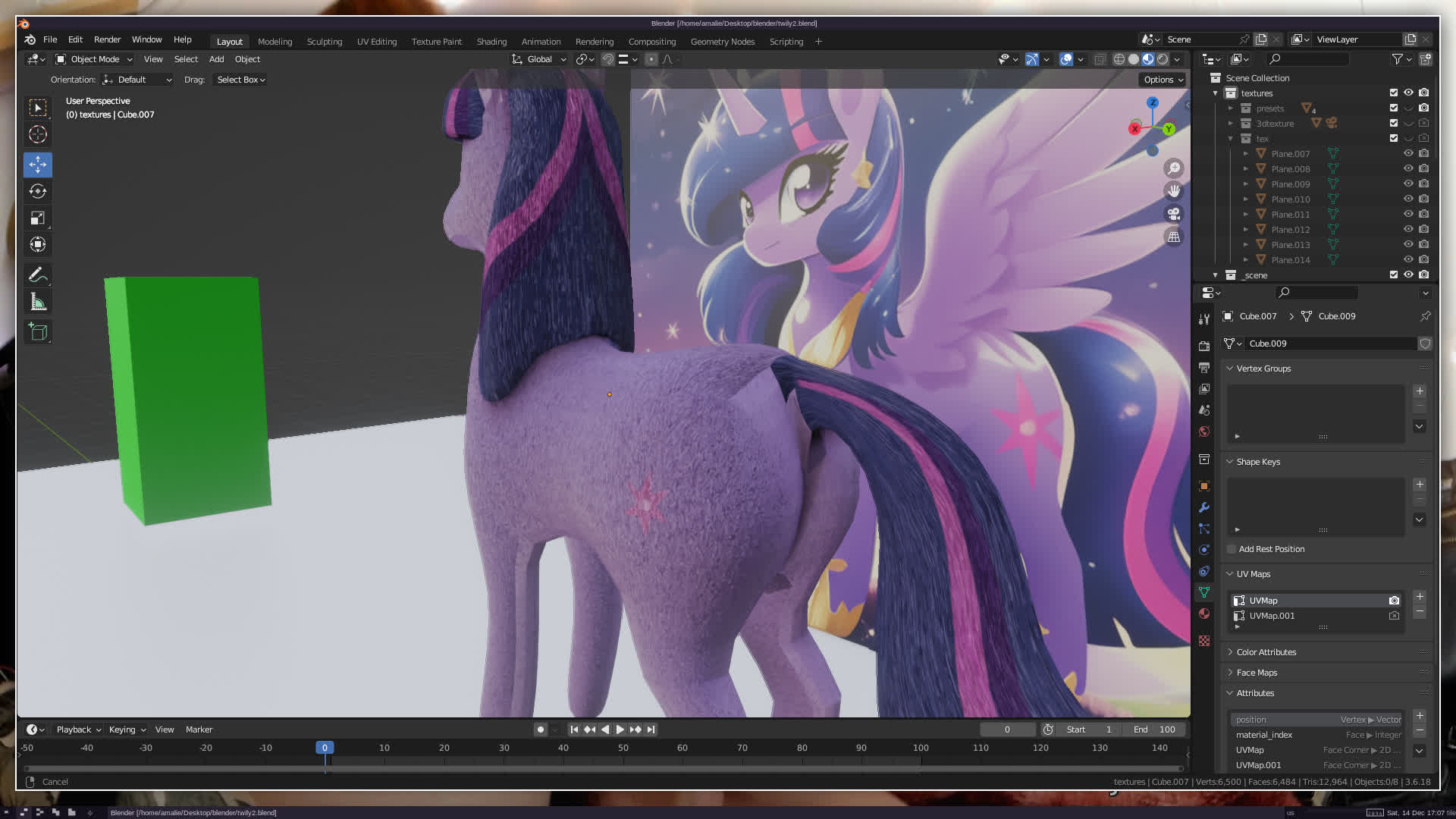Select the Rotate tool in toolbar
This screenshot has width=1456, height=819.
coord(38,191)
